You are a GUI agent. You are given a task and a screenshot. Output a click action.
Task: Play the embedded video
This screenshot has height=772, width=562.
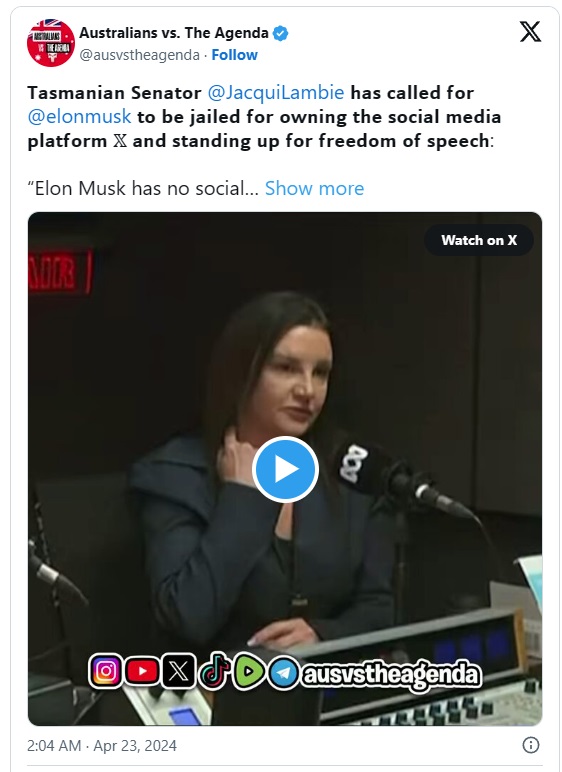(285, 470)
